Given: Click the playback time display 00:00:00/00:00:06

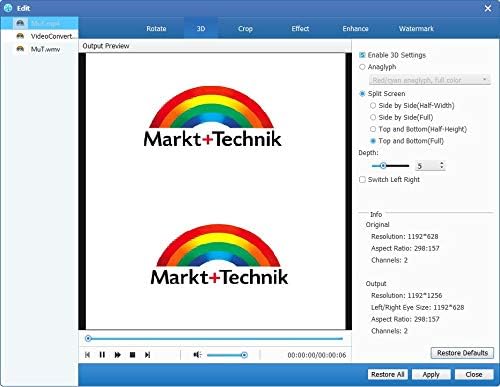Looking at the screenshot, I should pyautogui.click(x=317, y=355).
